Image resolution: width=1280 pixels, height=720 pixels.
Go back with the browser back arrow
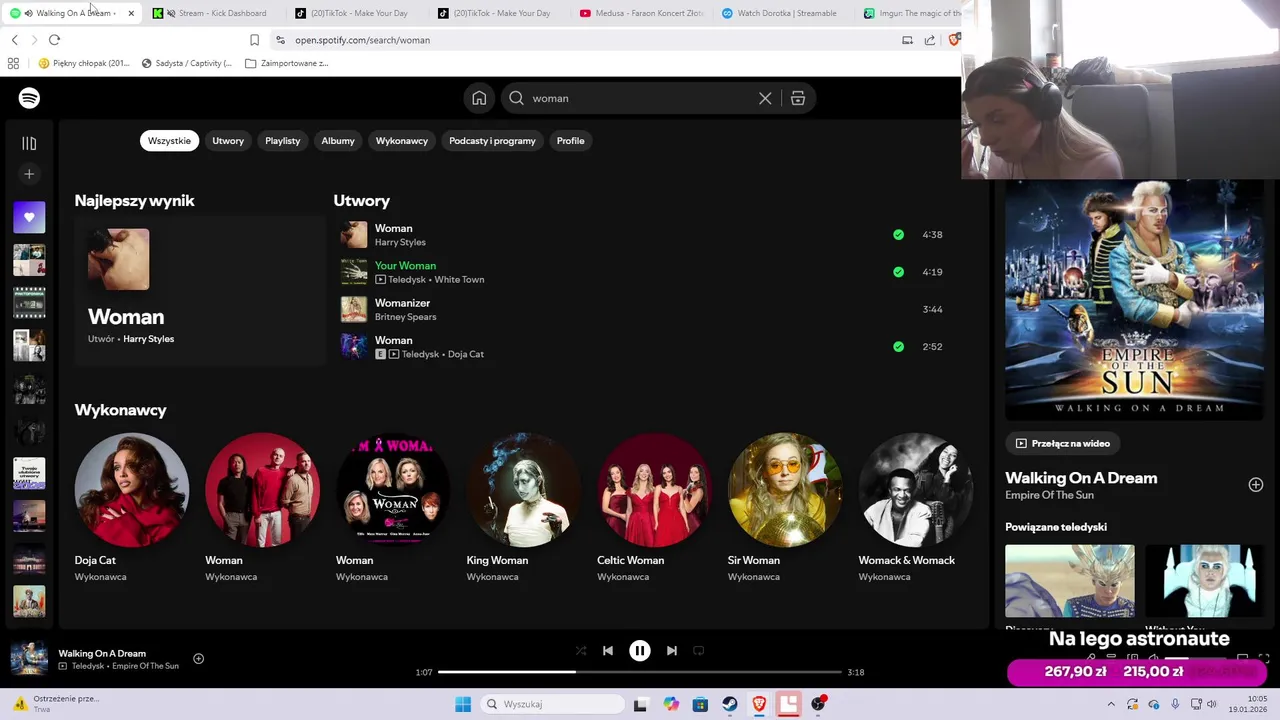(x=14, y=40)
